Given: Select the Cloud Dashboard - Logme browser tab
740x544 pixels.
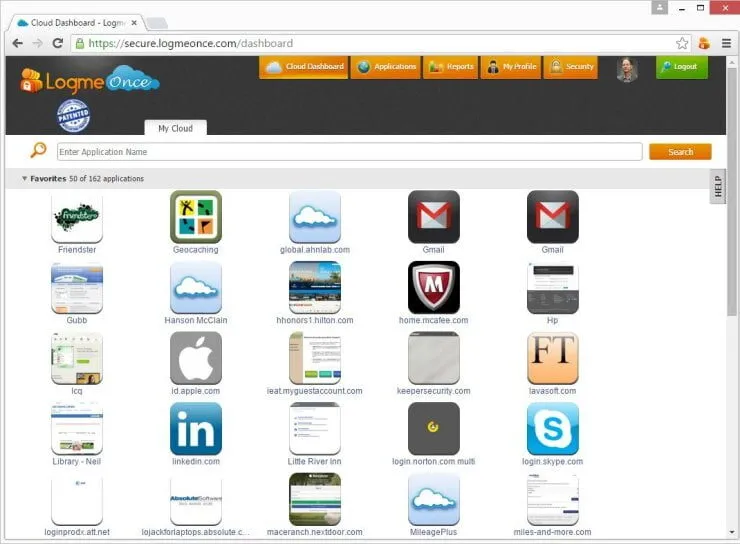Looking at the screenshot, I should coord(76,23).
